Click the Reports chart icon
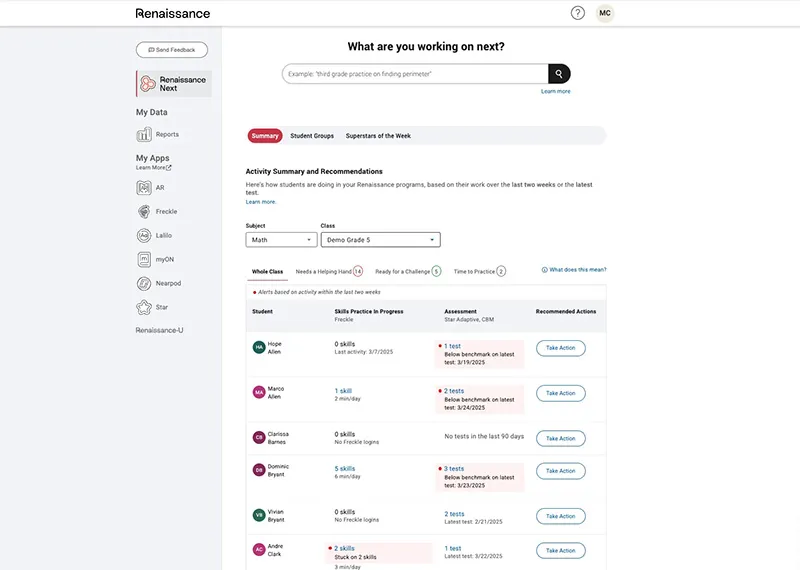The image size is (800, 570). click(145, 134)
